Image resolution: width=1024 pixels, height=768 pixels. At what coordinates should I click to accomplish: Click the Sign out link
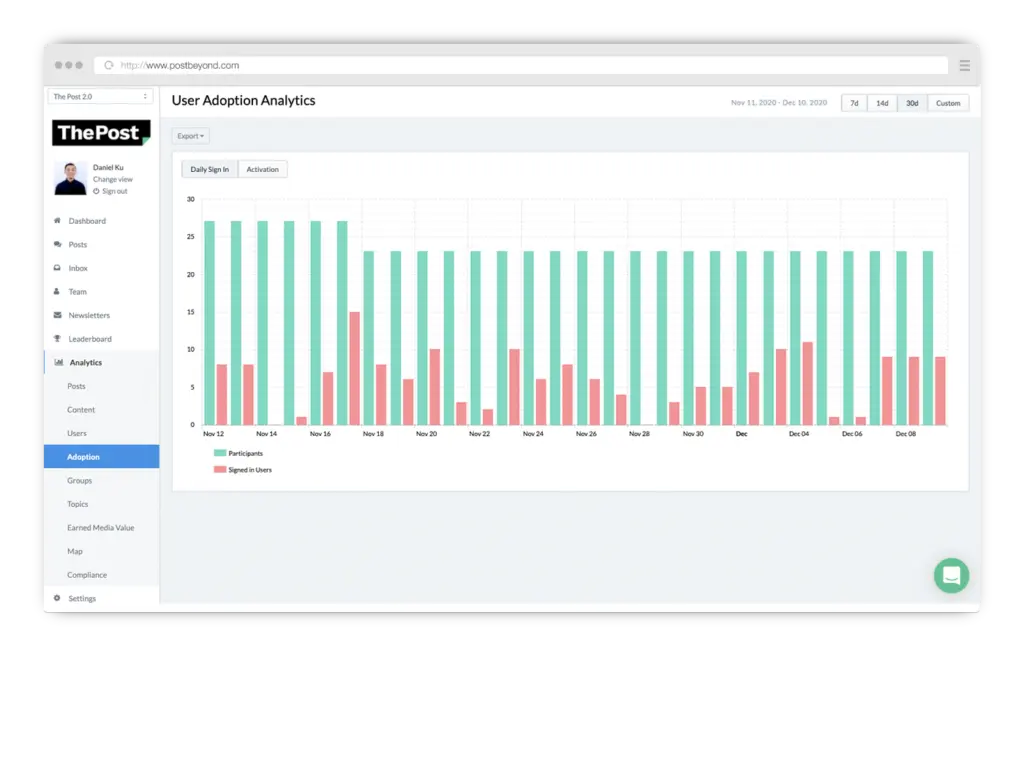click(113, 191)
